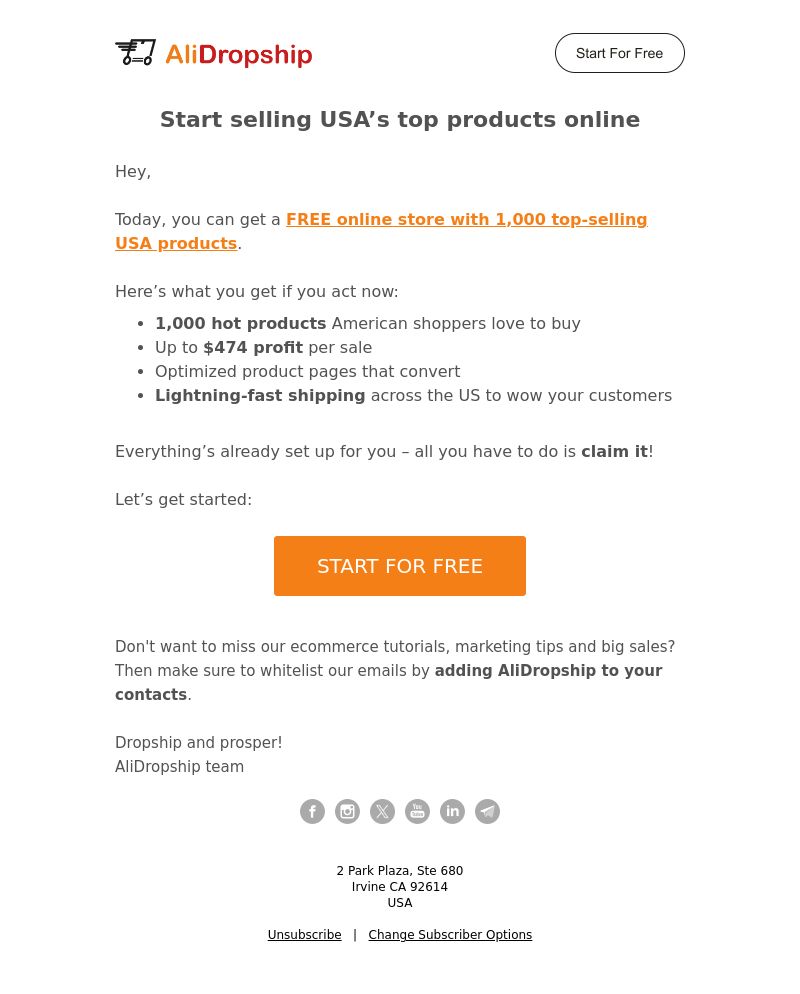Click the Optimized product pages bullet
The height and width of the screenshot is (994, 800).
[x=307, y=371]
